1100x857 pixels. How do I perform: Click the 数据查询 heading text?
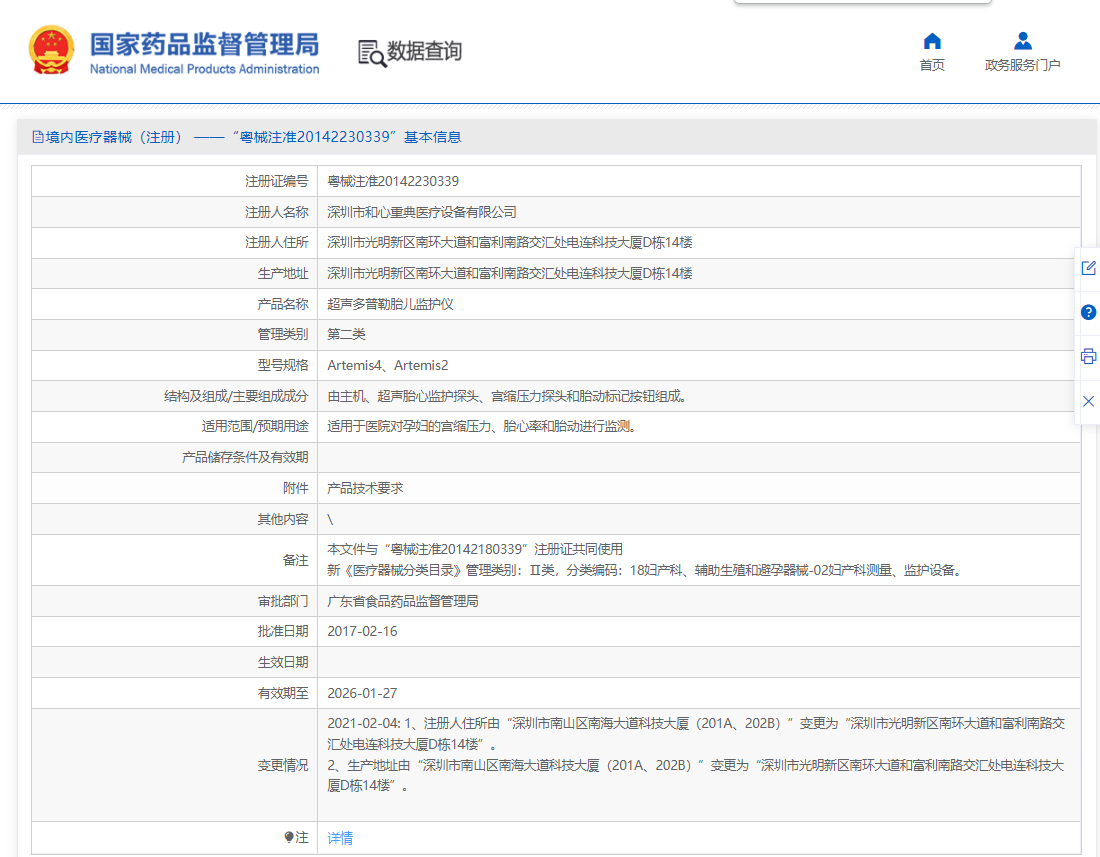tap(424, 51)
